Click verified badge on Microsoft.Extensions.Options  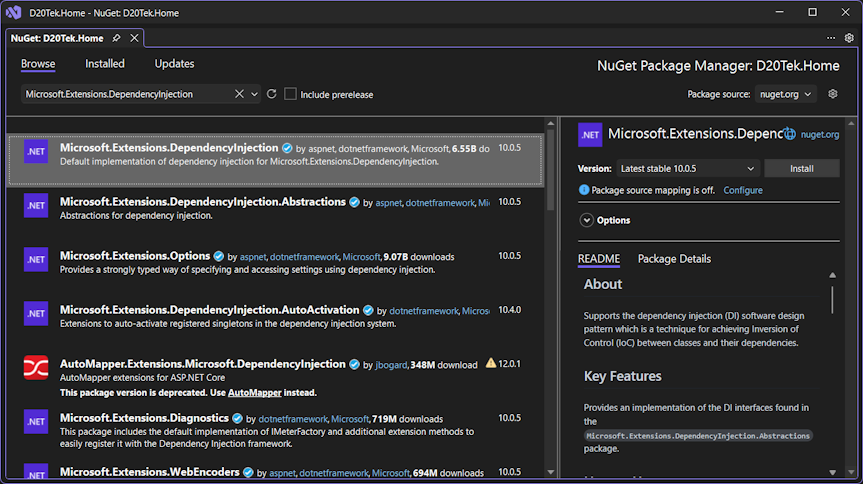tap(219, 257)
